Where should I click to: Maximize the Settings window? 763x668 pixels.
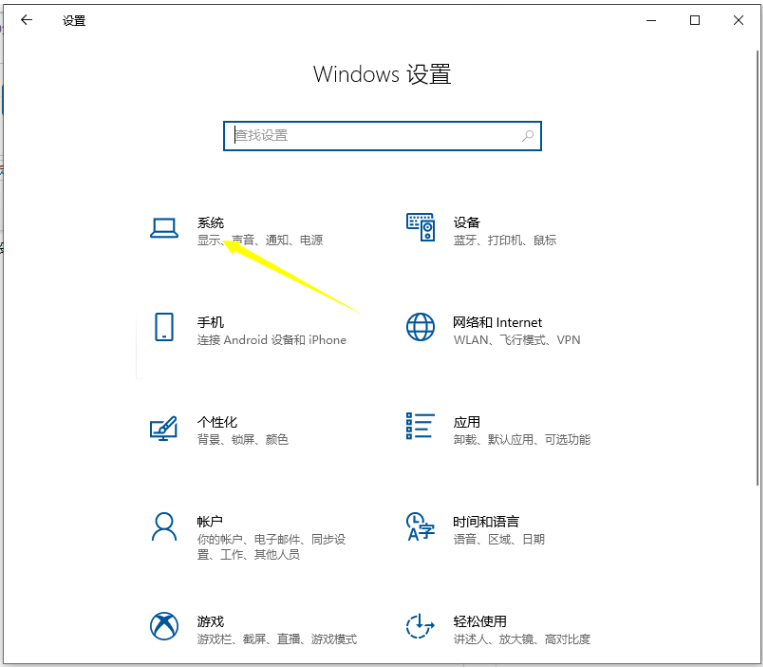694,20
